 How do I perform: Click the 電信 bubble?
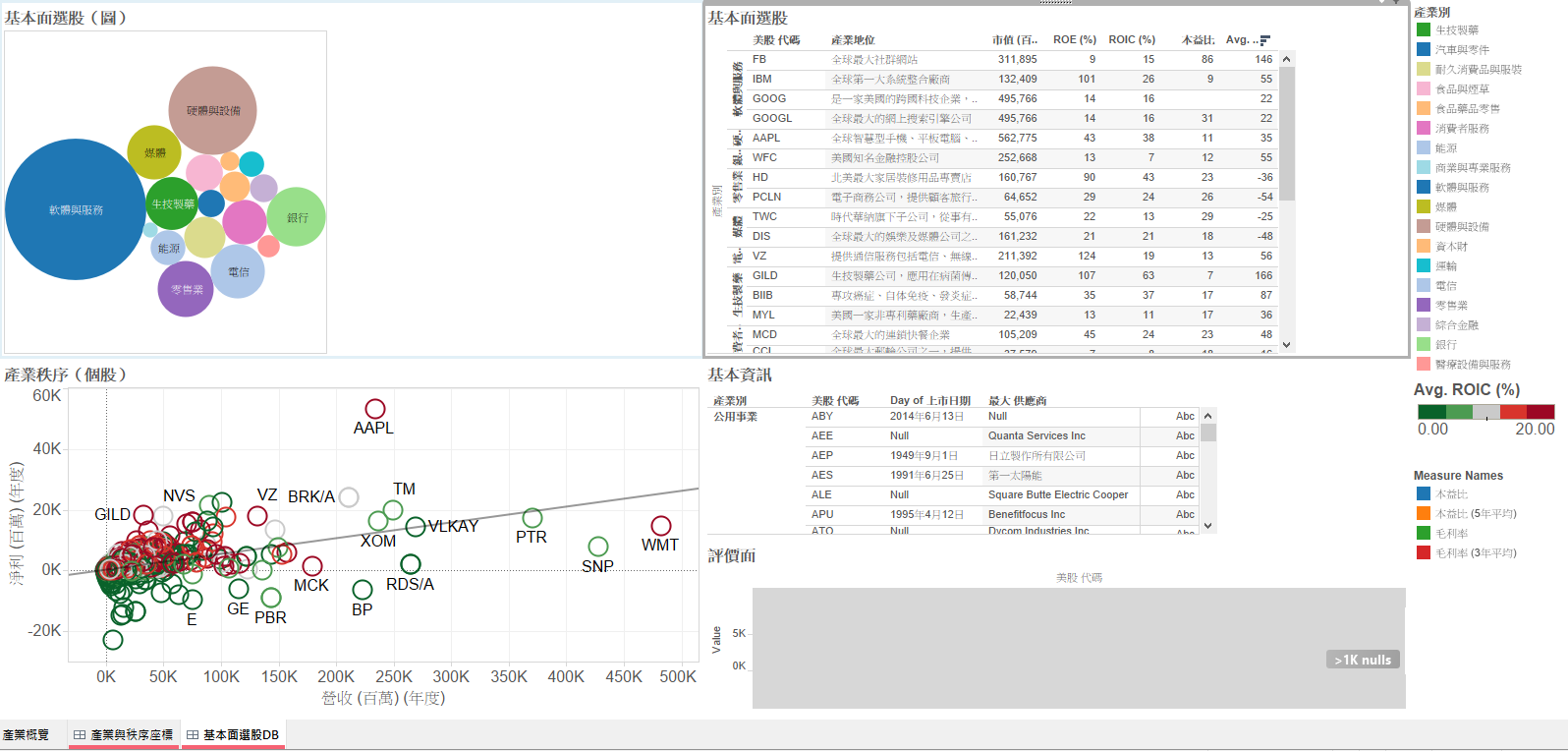point(238,271)
